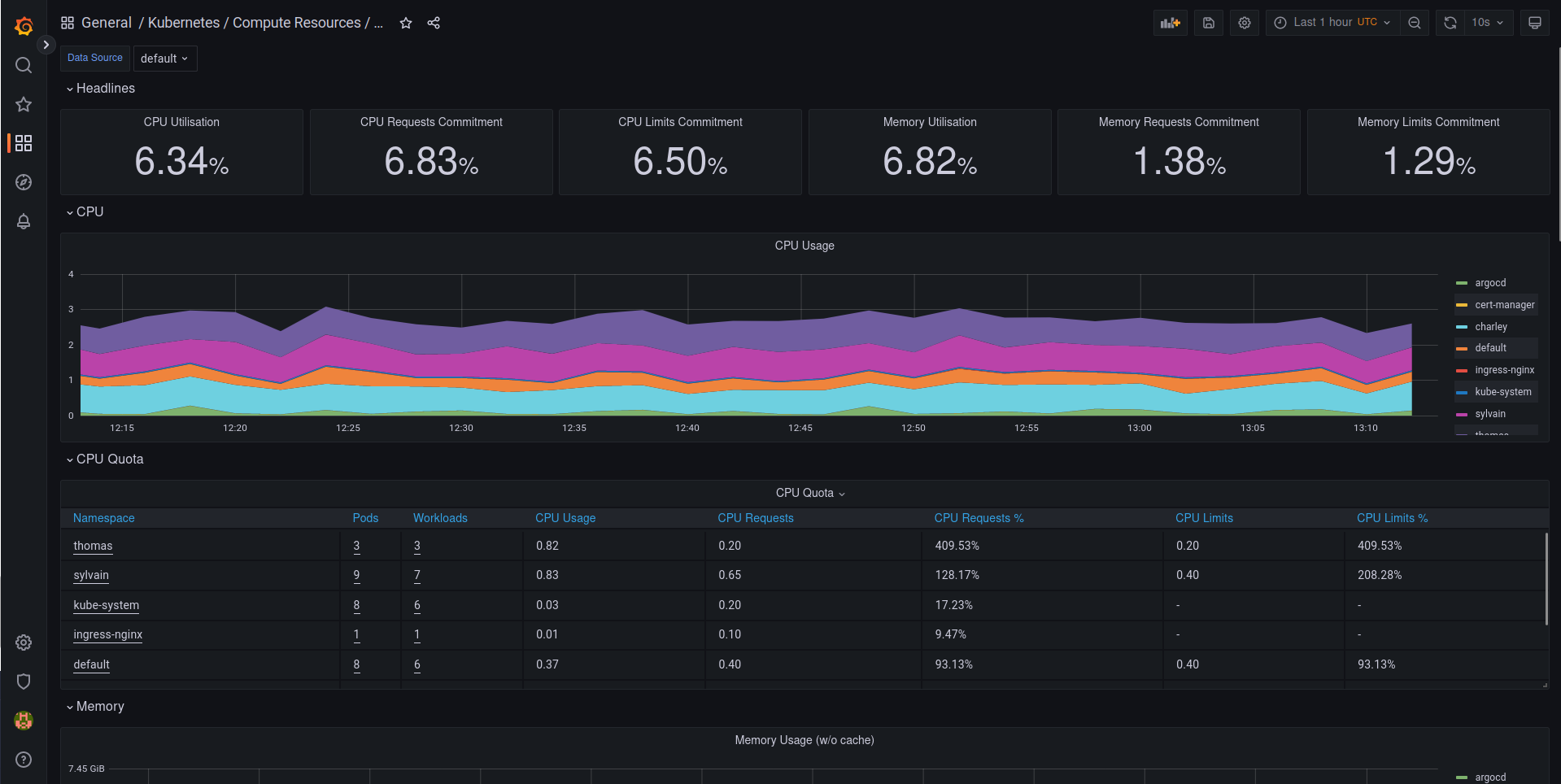This screenshot has width=1561, height=784.
Task: Open the dashboards grid icon beside General
Action: pyautogui.click(x=68, y=23)
